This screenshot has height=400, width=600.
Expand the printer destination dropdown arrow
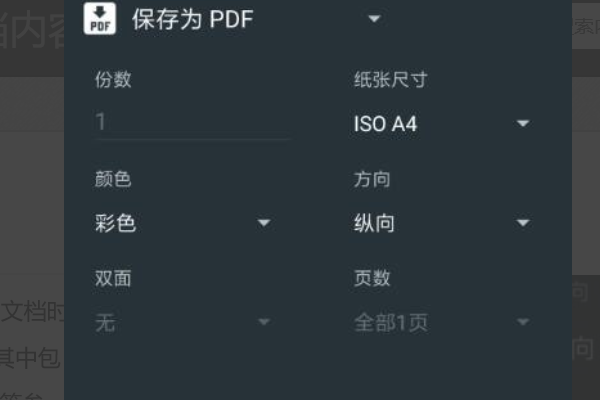pyautogui.click(x=374, y=19)
